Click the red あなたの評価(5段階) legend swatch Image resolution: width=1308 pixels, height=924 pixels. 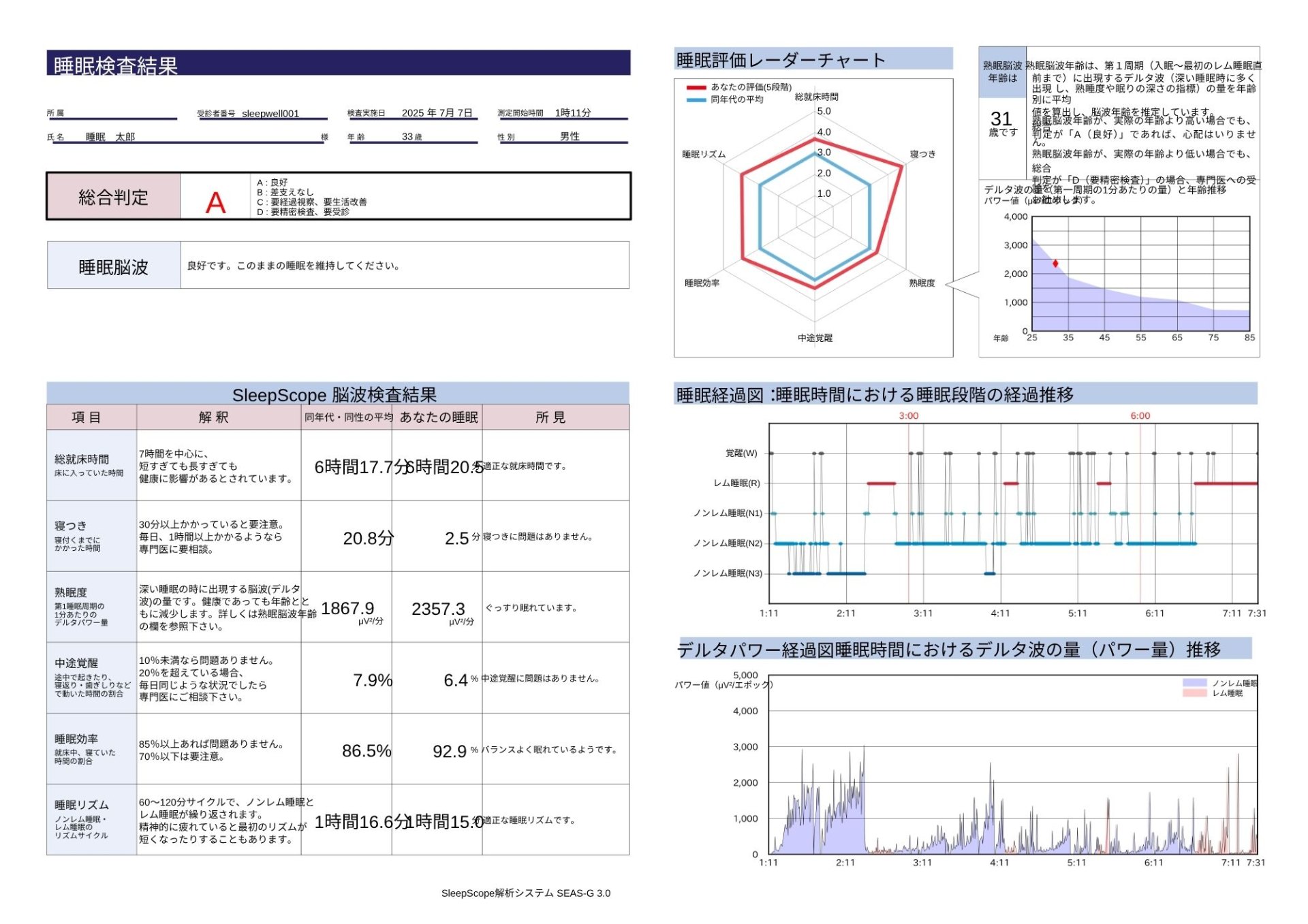click(x=696, y=88)
